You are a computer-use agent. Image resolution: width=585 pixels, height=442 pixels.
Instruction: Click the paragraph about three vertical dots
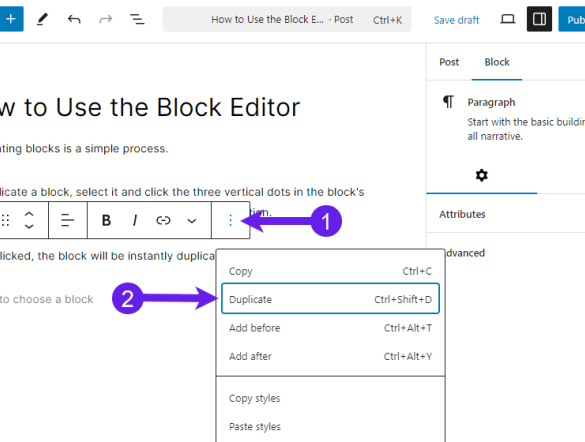[182, 192]
